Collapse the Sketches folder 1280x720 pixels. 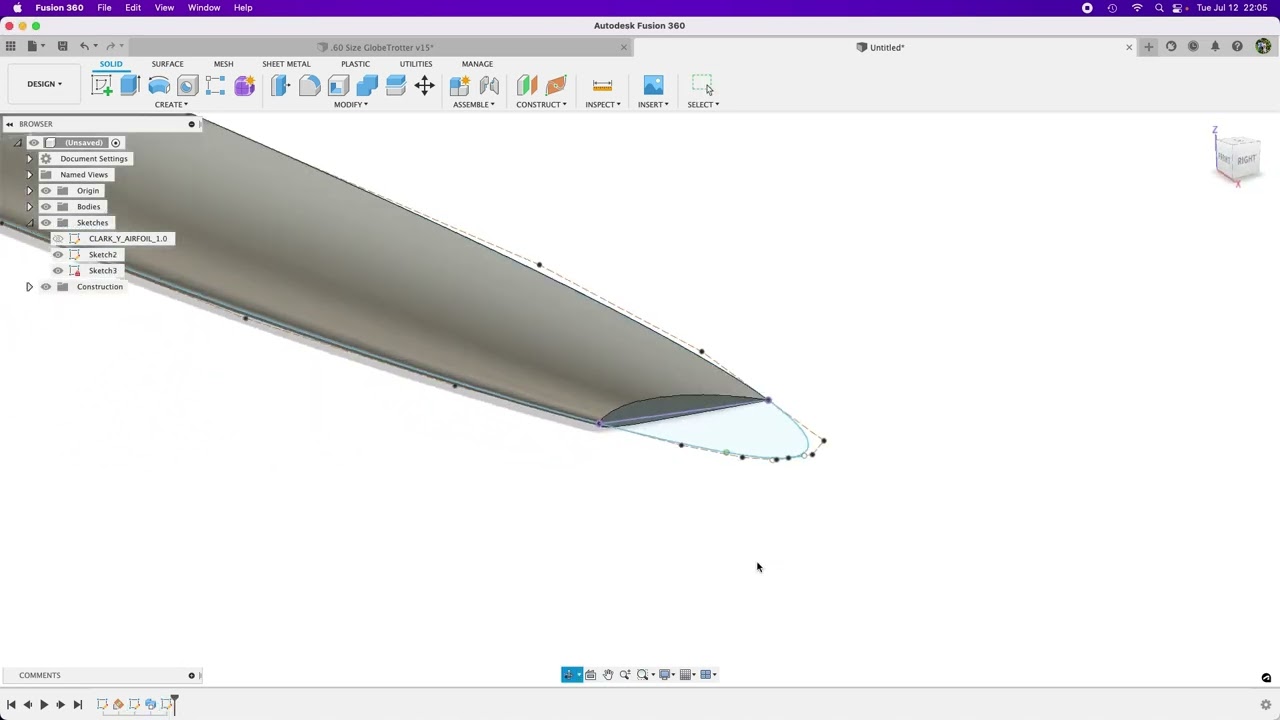[x=29, y=223]
